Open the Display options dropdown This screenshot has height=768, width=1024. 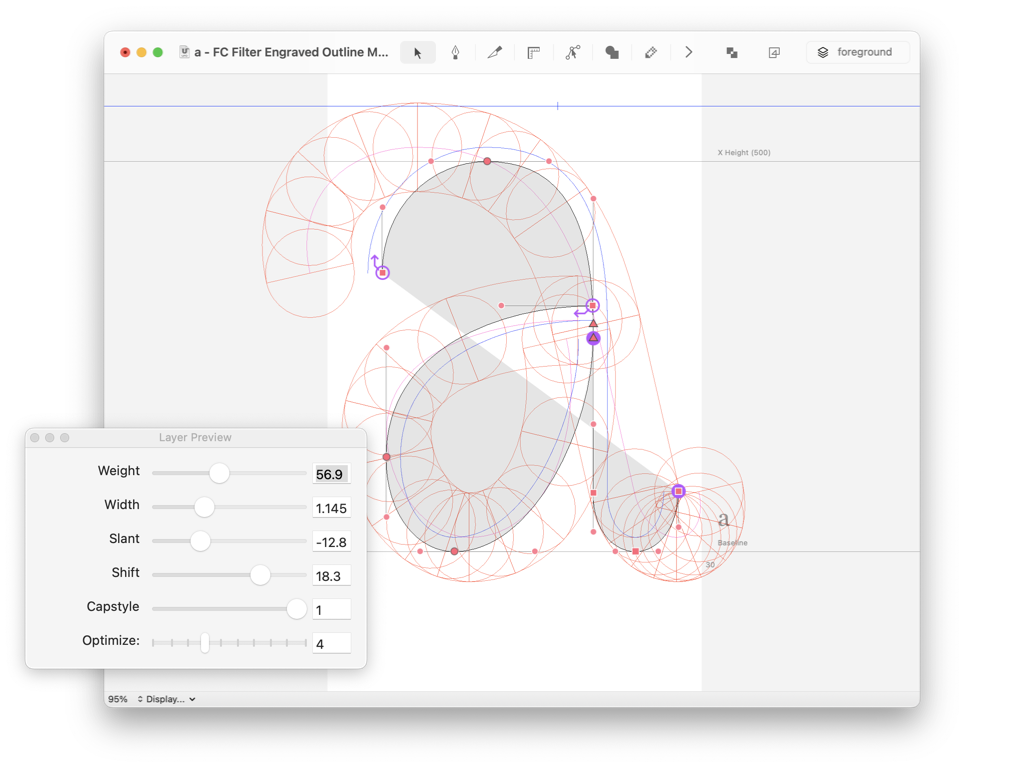point(167,699)
